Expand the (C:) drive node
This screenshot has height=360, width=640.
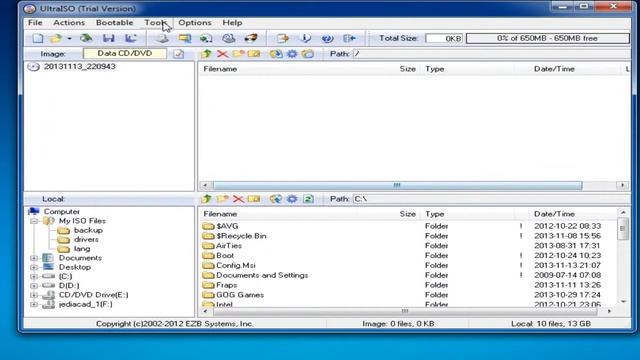(34, 276)
